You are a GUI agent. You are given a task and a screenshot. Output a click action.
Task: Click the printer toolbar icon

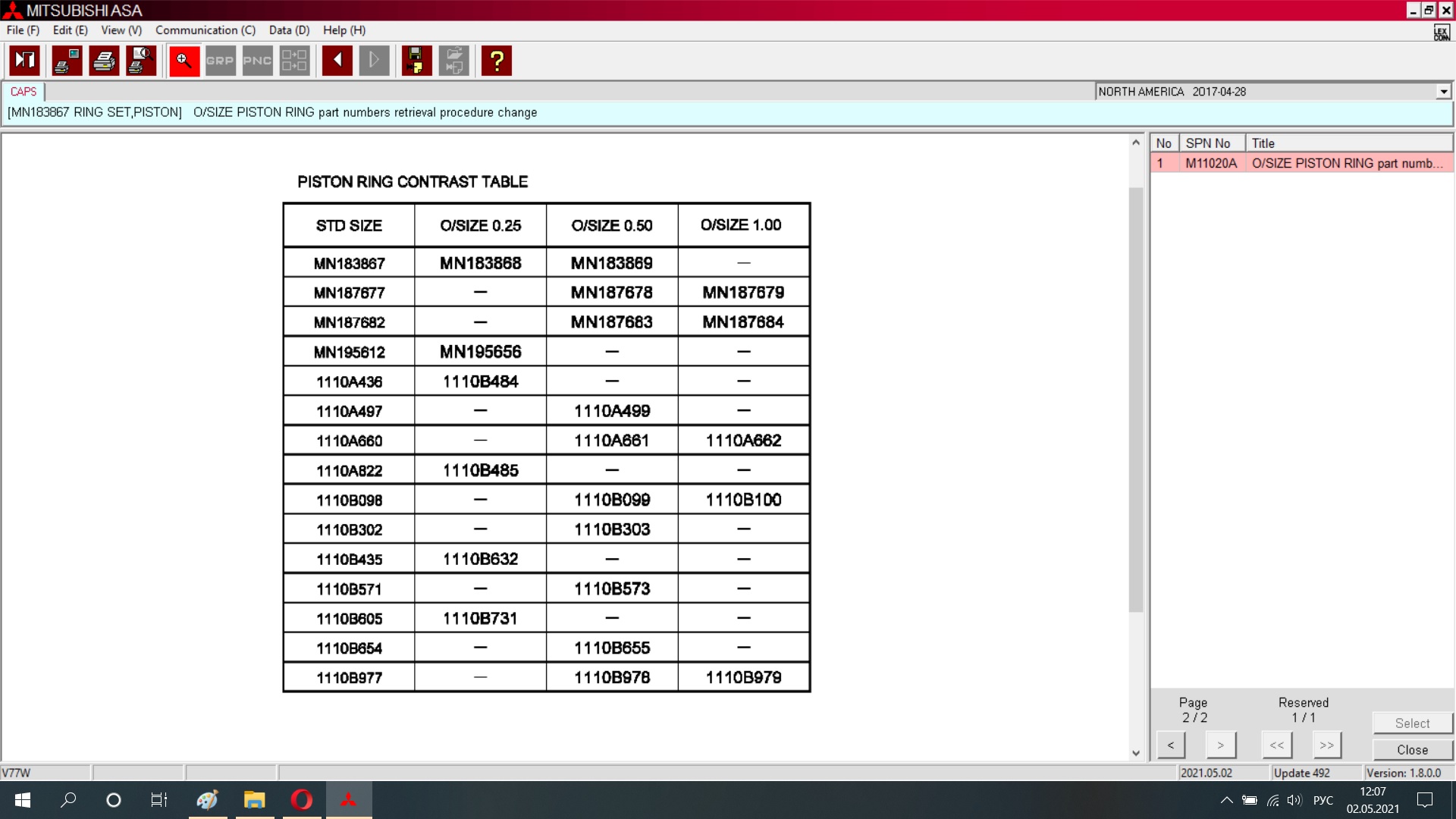click(x=104, y=61)
